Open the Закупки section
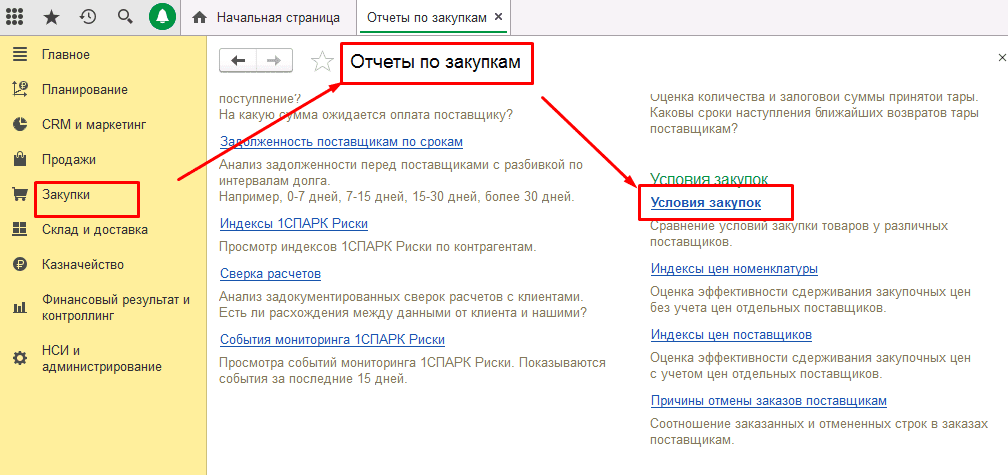This screenshot has width=1008, height=475. point(66,195)
